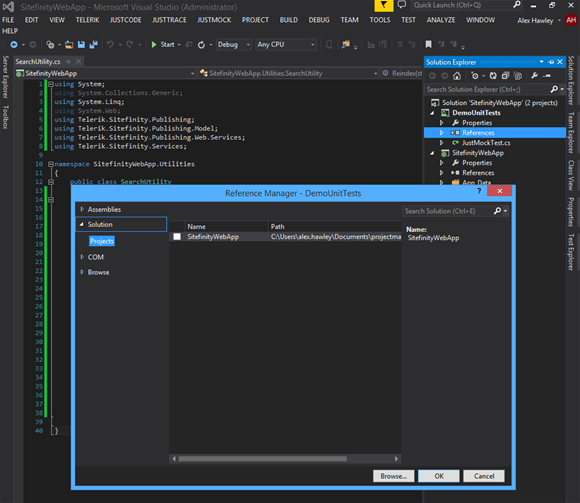Toggle the Bookmark toolbar icon
Viewport: 580px width, 503px height.
pos(428,45)
